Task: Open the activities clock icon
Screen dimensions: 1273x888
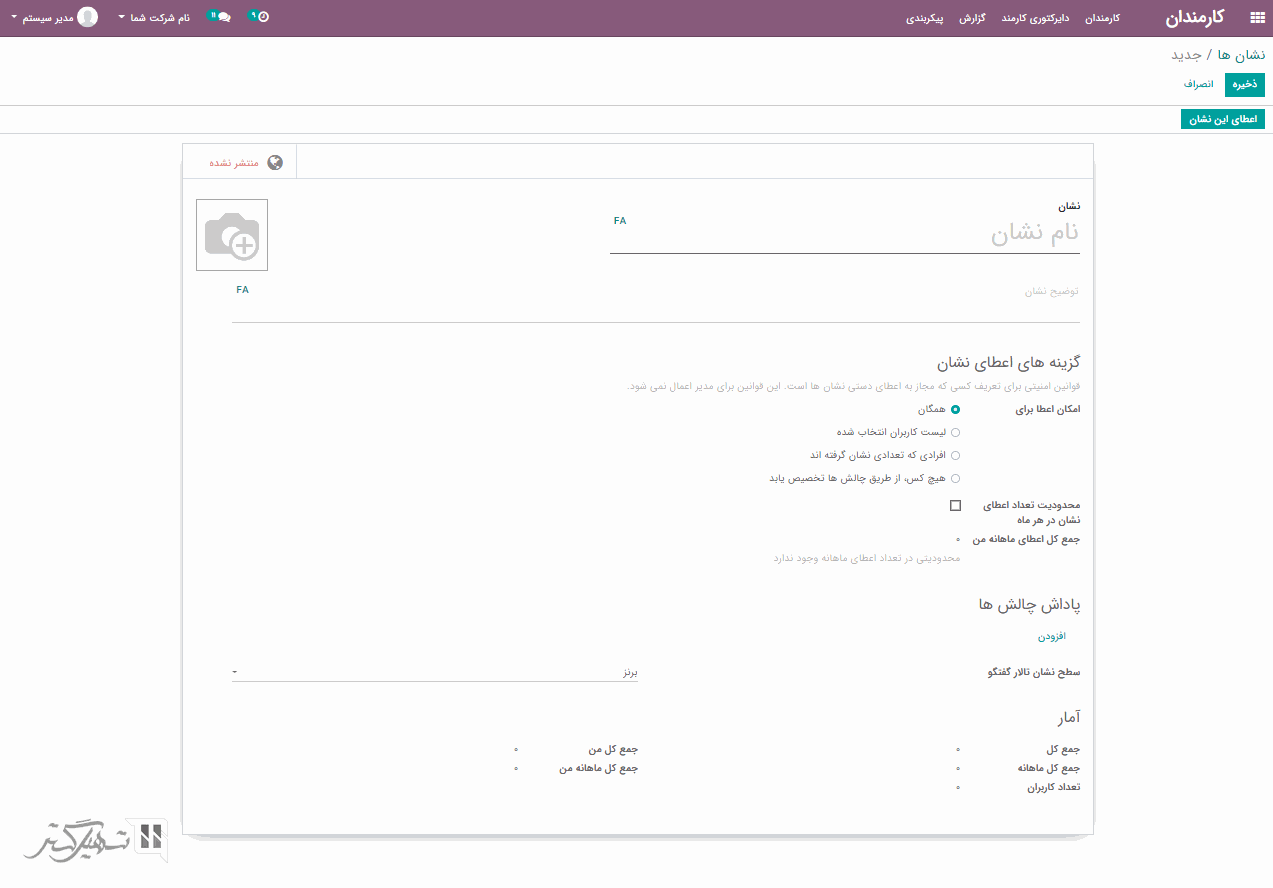Action: click(x=259, y=17)
